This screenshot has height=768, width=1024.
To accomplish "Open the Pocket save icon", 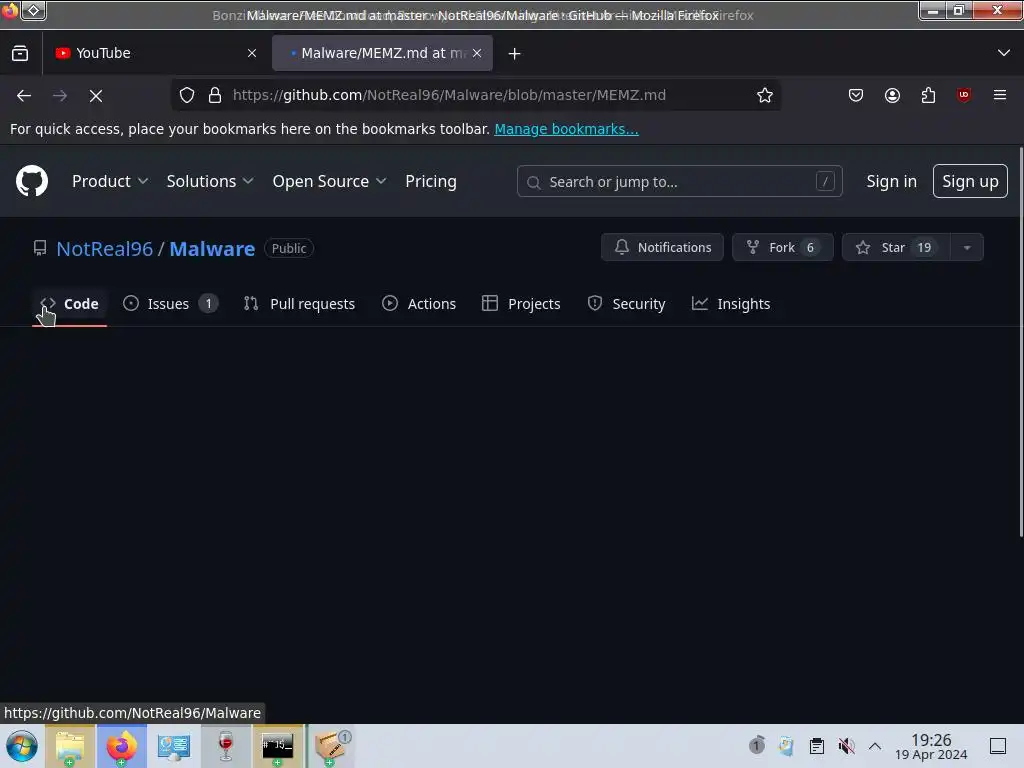I will [856, 95].
